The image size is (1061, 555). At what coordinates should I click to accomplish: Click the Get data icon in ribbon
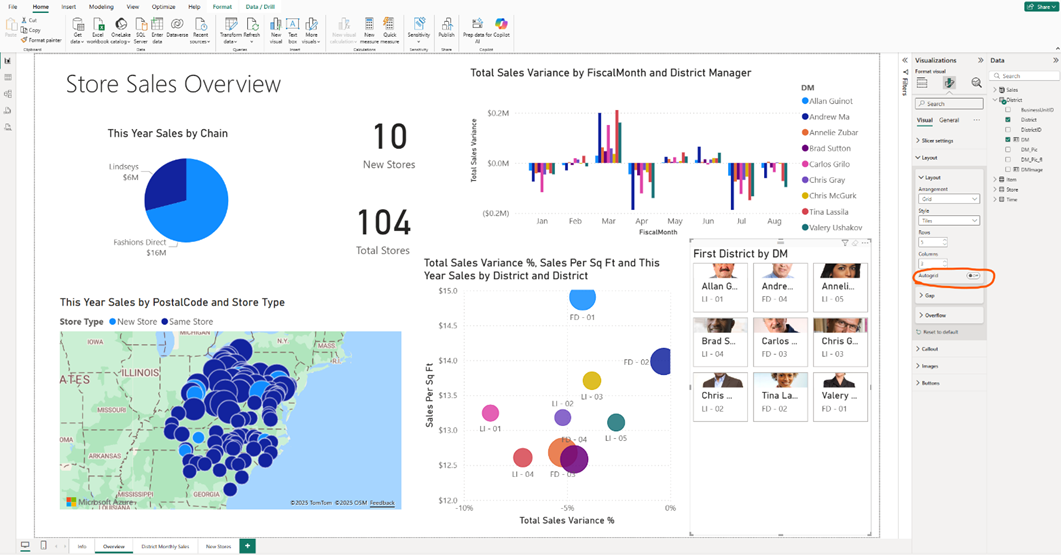(x=77, y=24)
